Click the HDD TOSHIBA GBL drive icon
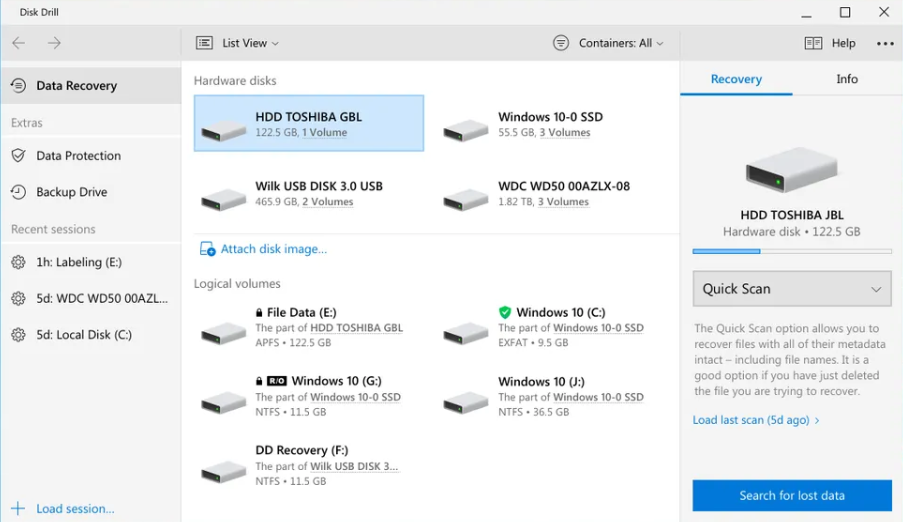Screen dimensions: 903x522 [x=223, y=129]
